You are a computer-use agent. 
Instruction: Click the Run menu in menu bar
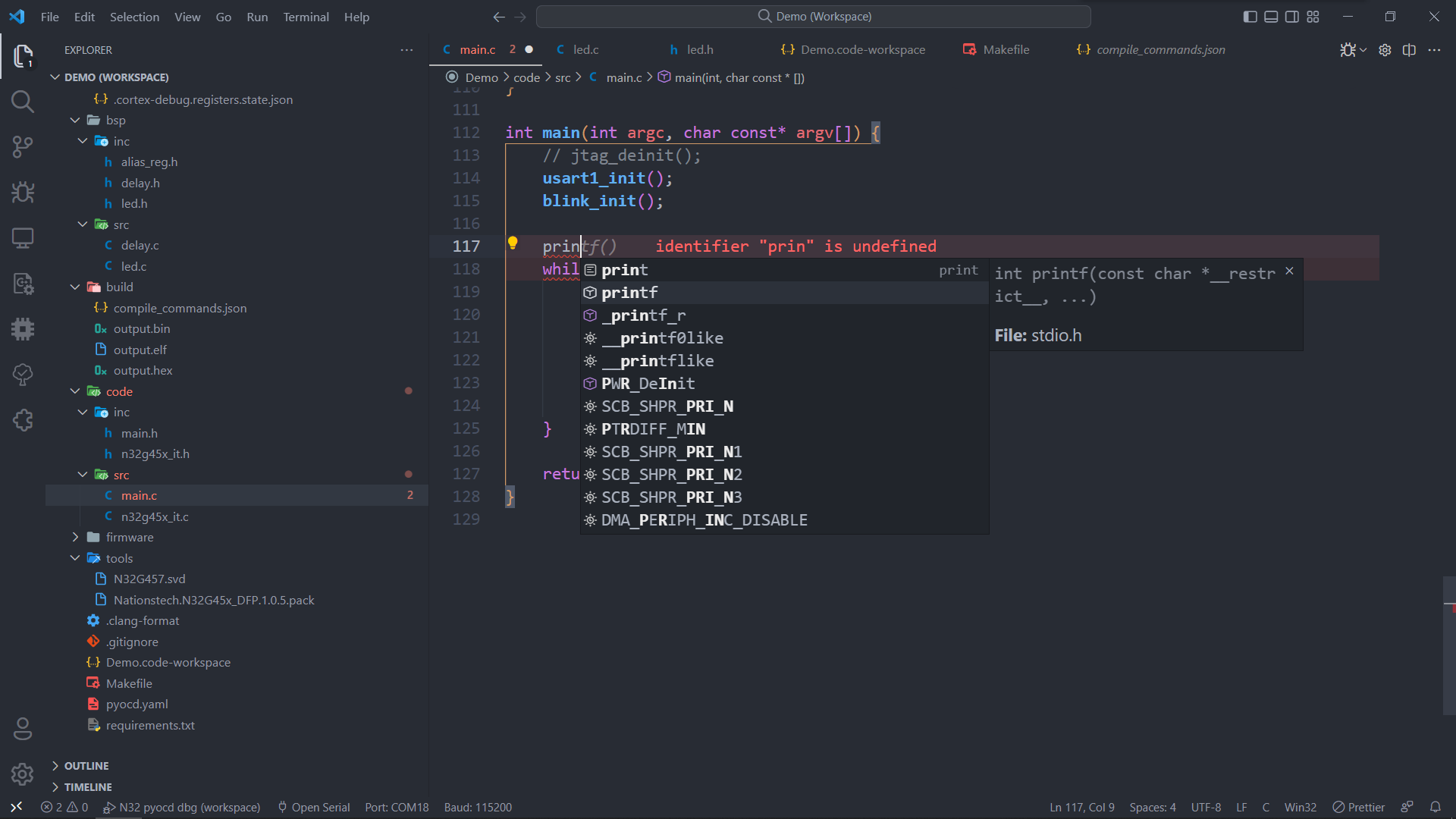258,17
